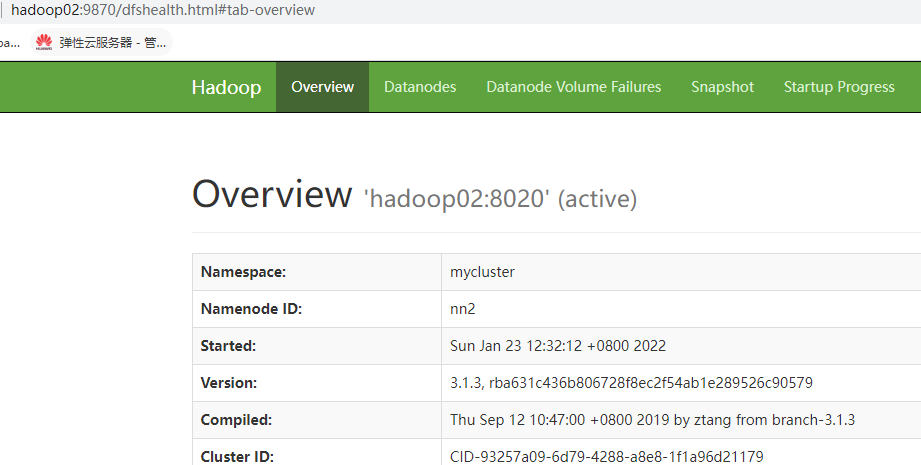This screenshot has height=465, width=921.
Task: Open Datanode Volume Failures tab
Action: click(x=574, y=87)
